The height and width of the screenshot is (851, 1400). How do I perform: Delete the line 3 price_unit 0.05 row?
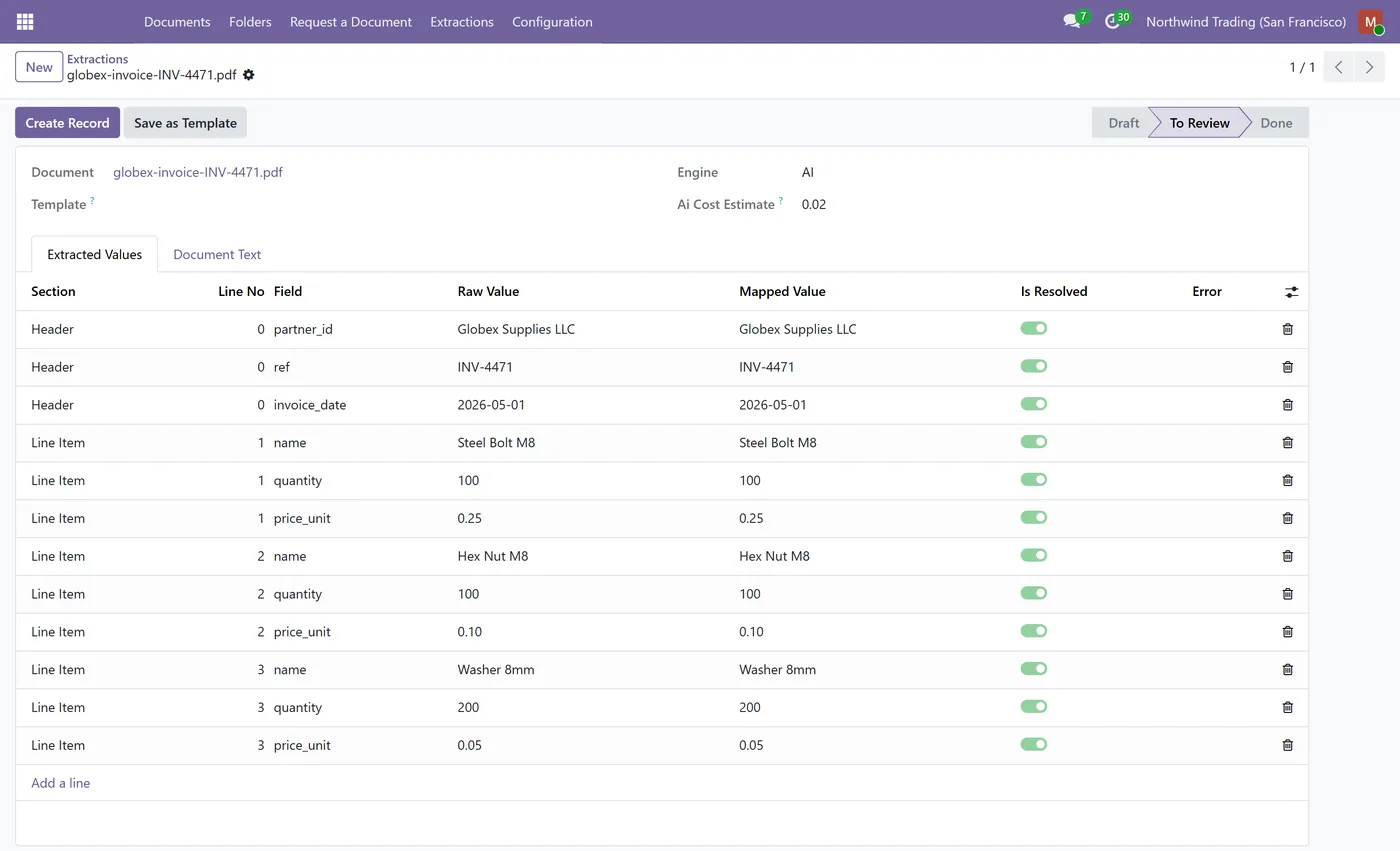[x=1288, y=745]
